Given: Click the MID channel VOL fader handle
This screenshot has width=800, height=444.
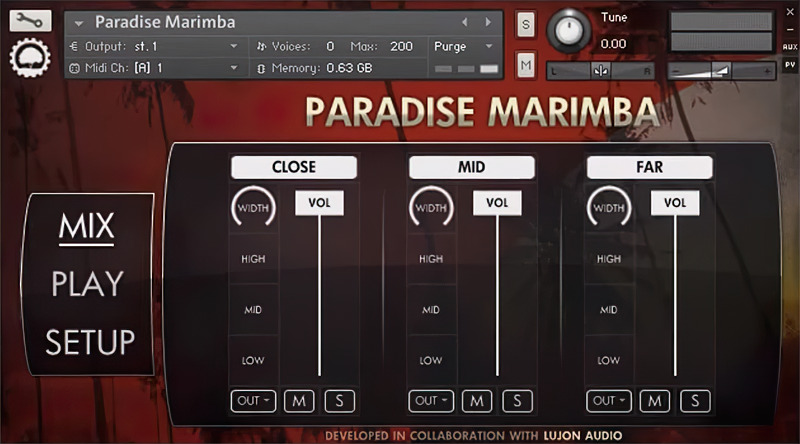Looking at the screenshot, I should tap(497, 203).
